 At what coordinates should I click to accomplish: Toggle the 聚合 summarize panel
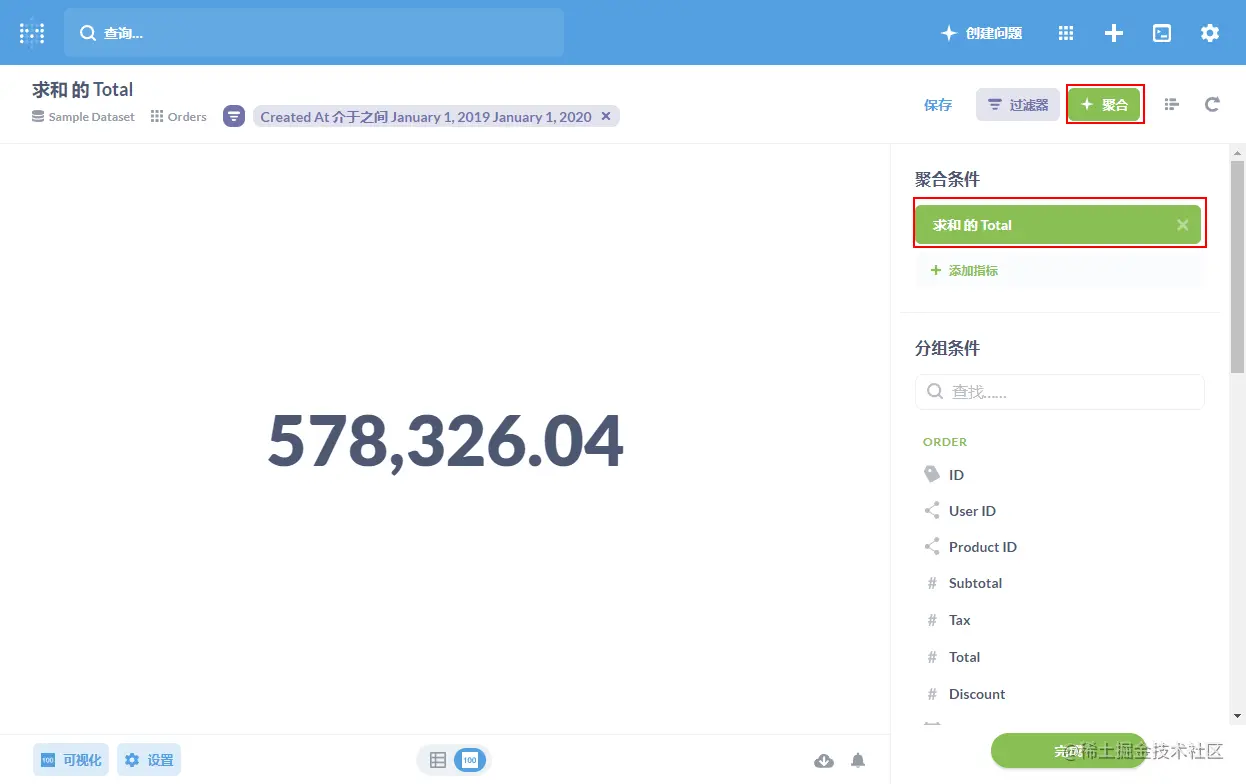1104,105
